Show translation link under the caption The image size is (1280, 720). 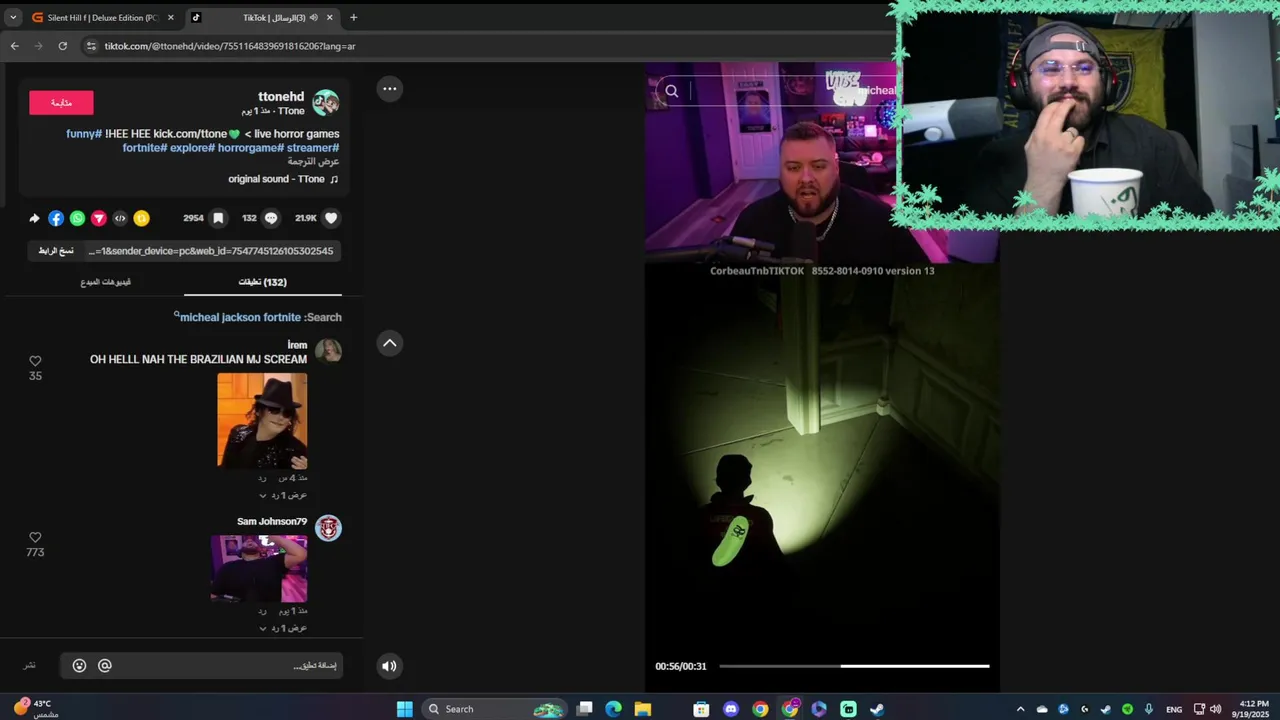point(314,161)
